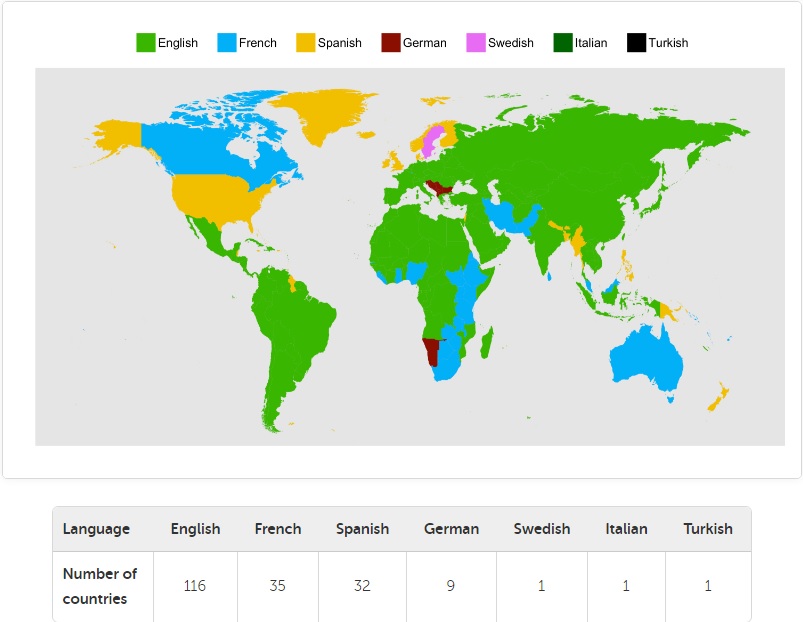
Task: Click the value 116 in the table
Action: coord(195,586)
